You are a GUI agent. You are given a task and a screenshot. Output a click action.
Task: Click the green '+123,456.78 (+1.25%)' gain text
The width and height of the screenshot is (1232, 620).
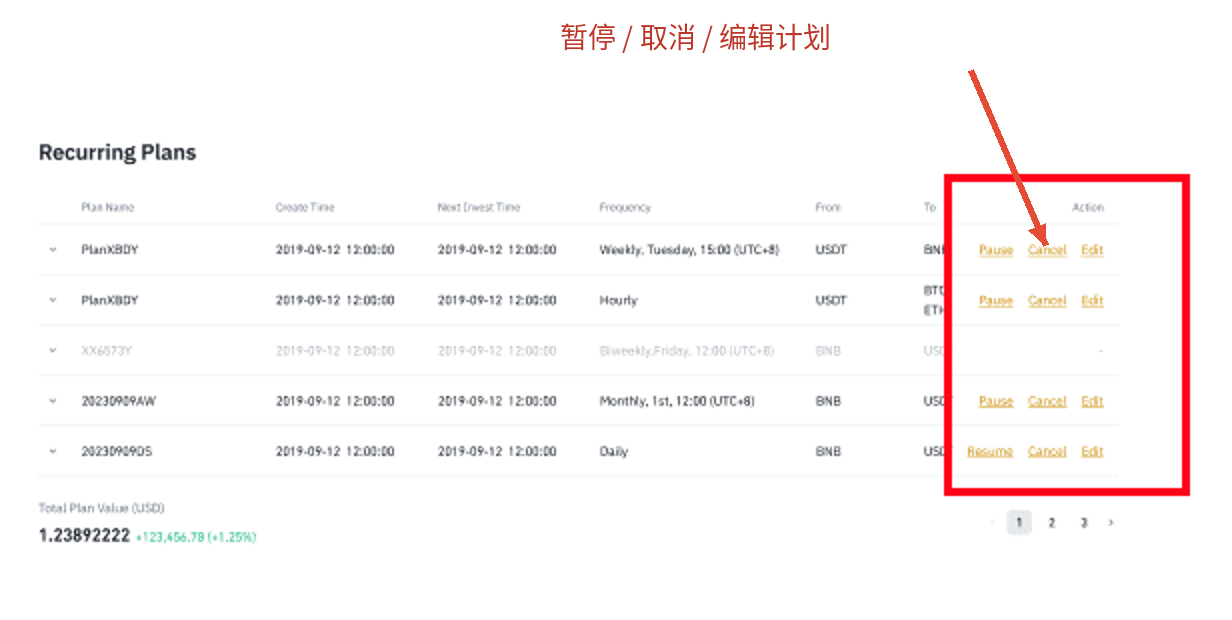point(196,537)
